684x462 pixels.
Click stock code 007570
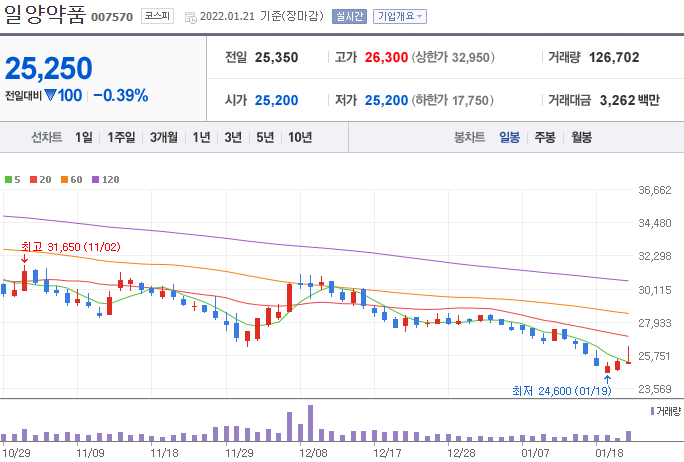(112, 17)
